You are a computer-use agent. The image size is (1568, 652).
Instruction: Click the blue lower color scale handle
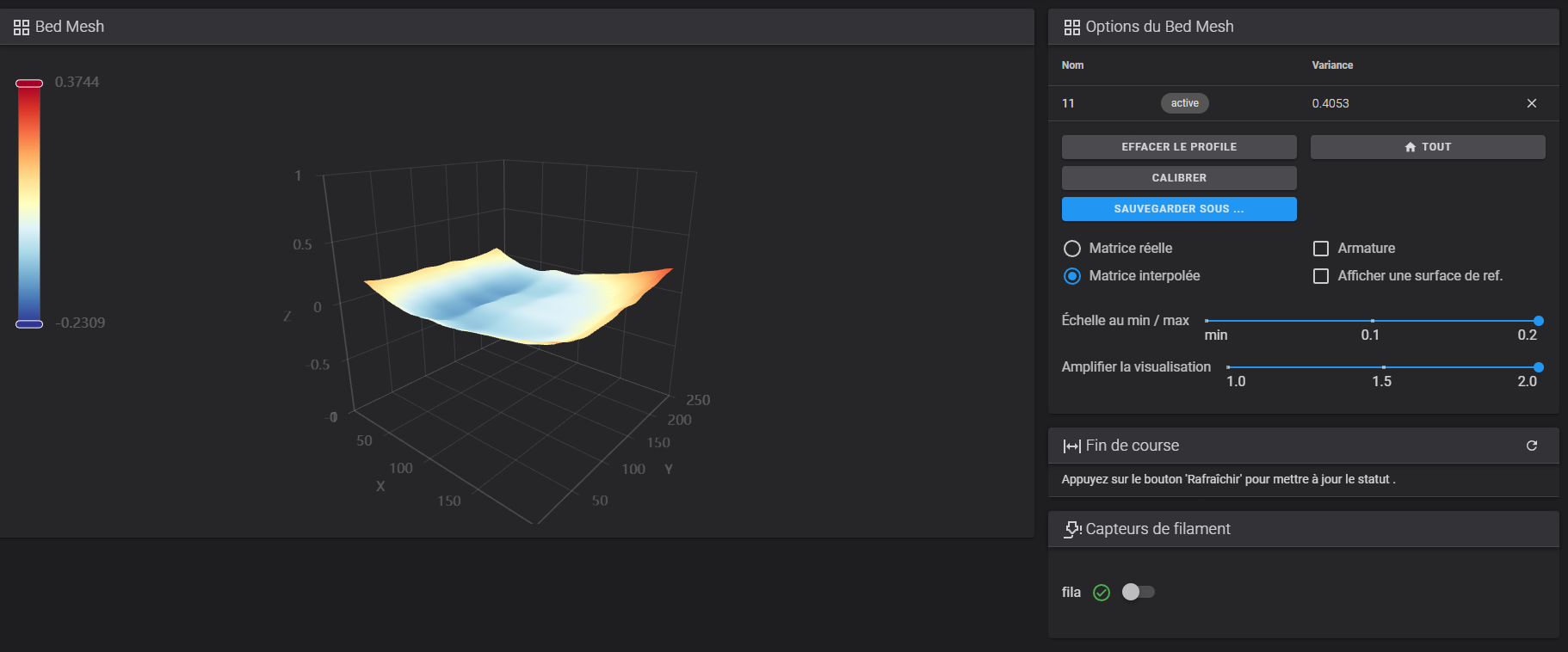point(29,324)
